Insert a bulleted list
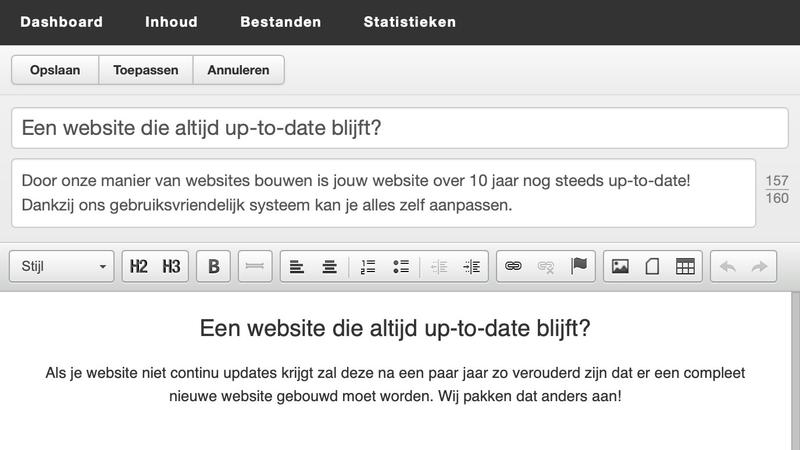 401,266
